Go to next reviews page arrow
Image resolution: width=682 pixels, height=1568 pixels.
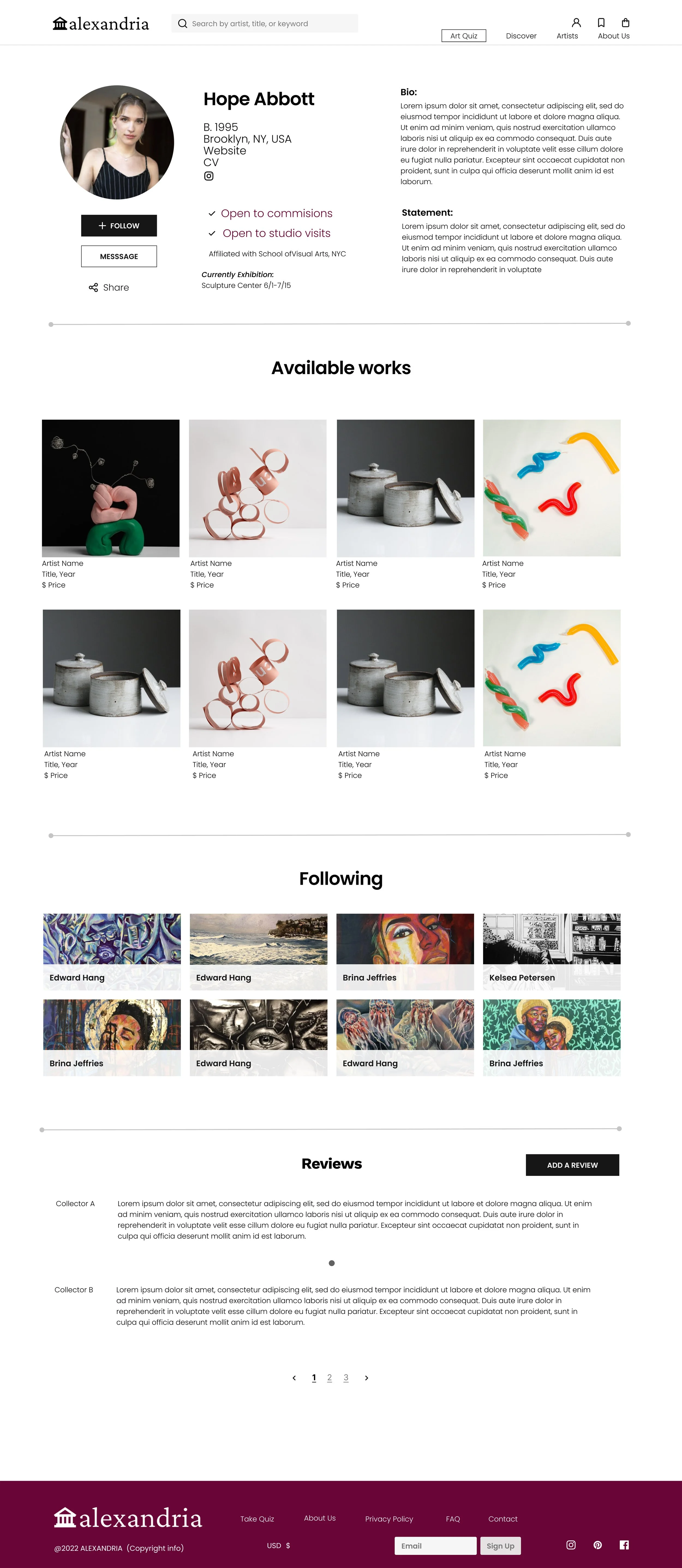366,1378
